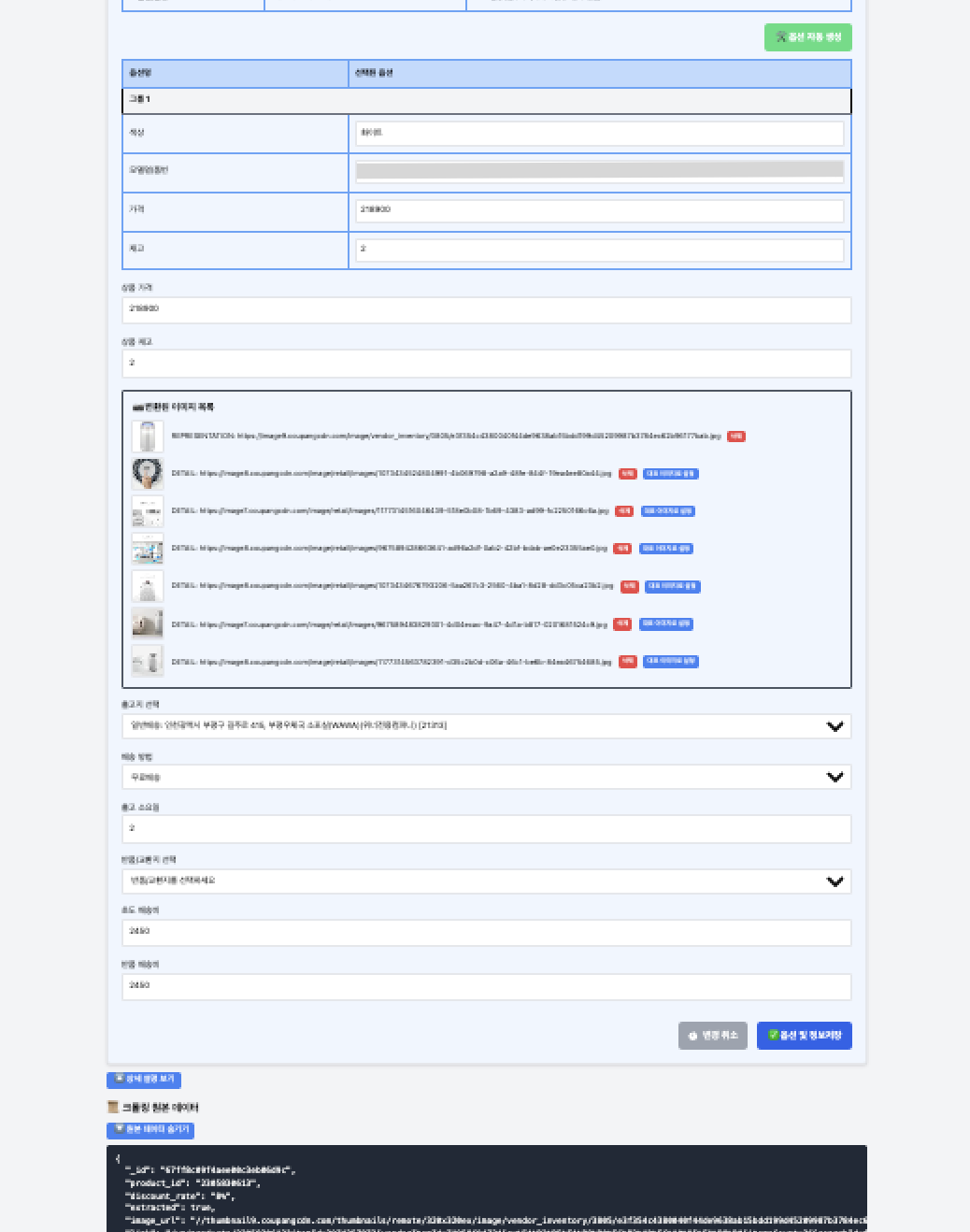The height and width of the screenshot is (1232, 970).
Task: Set first DETAIL image as representative image
Action: pyautogui.click(x=670, y=474)
